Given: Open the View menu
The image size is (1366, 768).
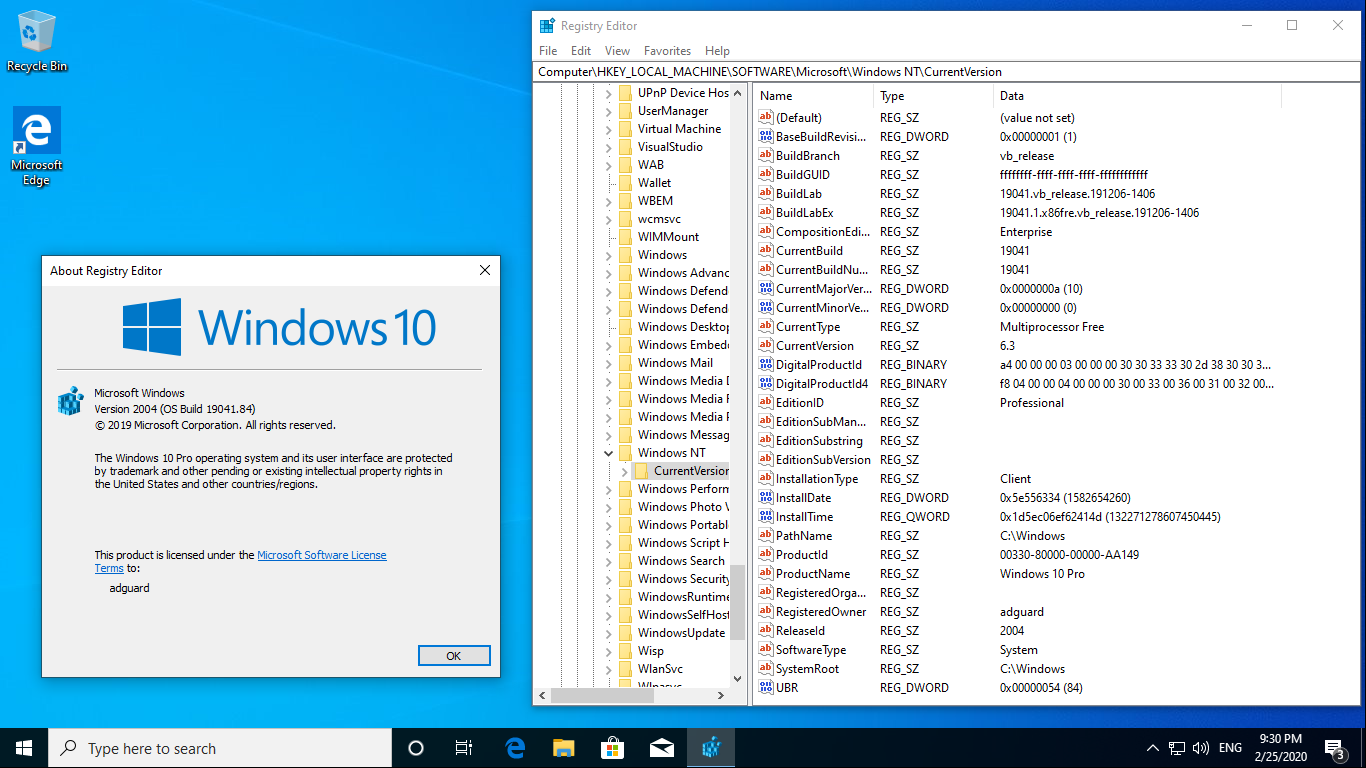Looking at the screenshot, I should [617, 51].
